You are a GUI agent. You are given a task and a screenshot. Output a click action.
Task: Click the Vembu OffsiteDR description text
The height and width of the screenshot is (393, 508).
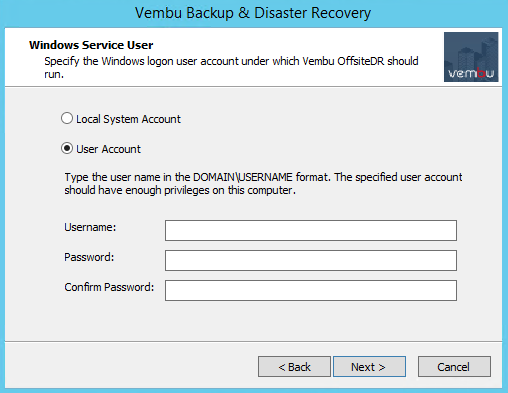click(231, 68)
